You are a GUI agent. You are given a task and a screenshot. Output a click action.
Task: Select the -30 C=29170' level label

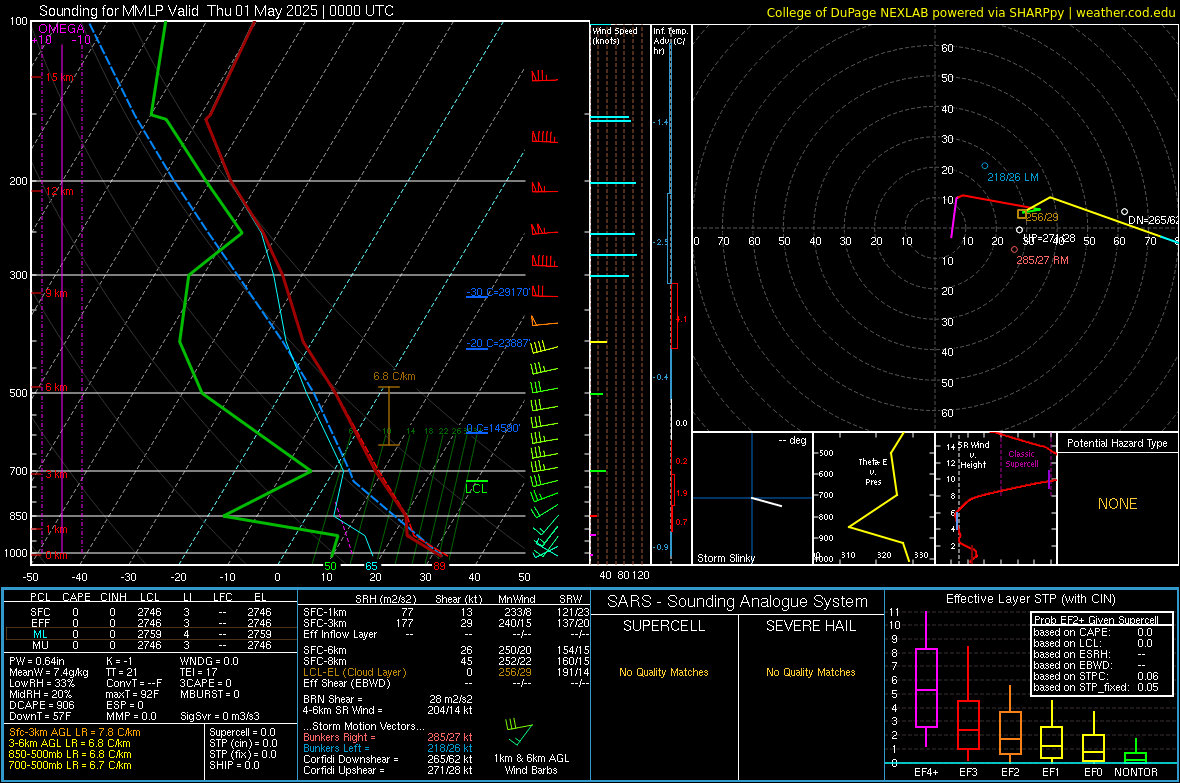pos(498,292)
